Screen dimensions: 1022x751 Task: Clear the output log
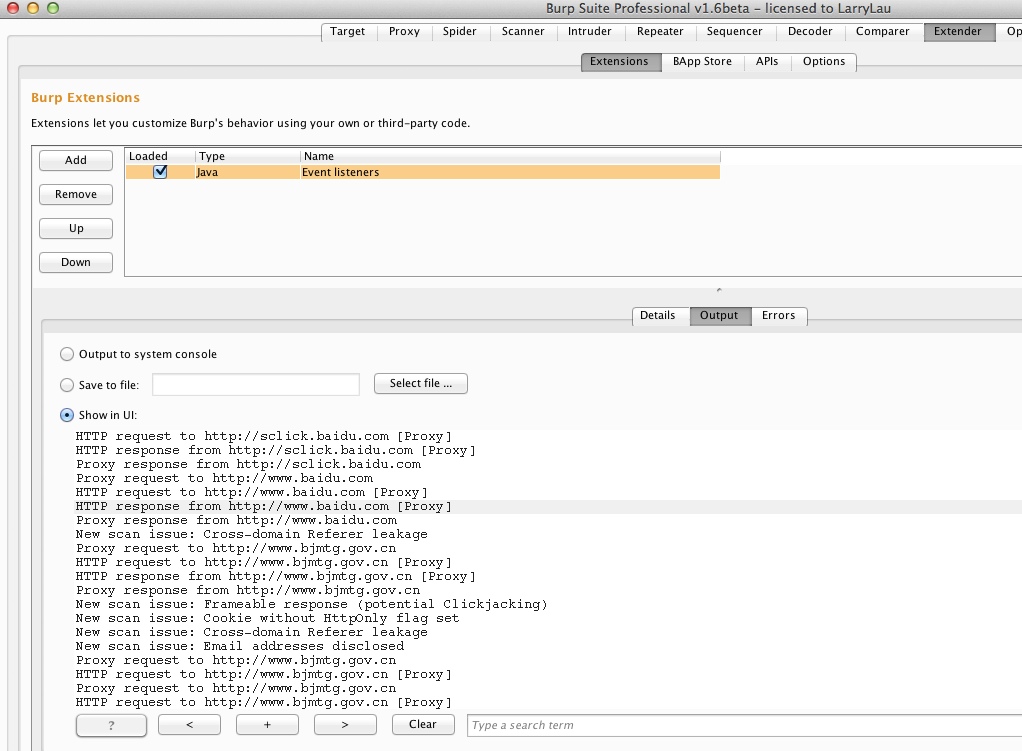[422, 724]
